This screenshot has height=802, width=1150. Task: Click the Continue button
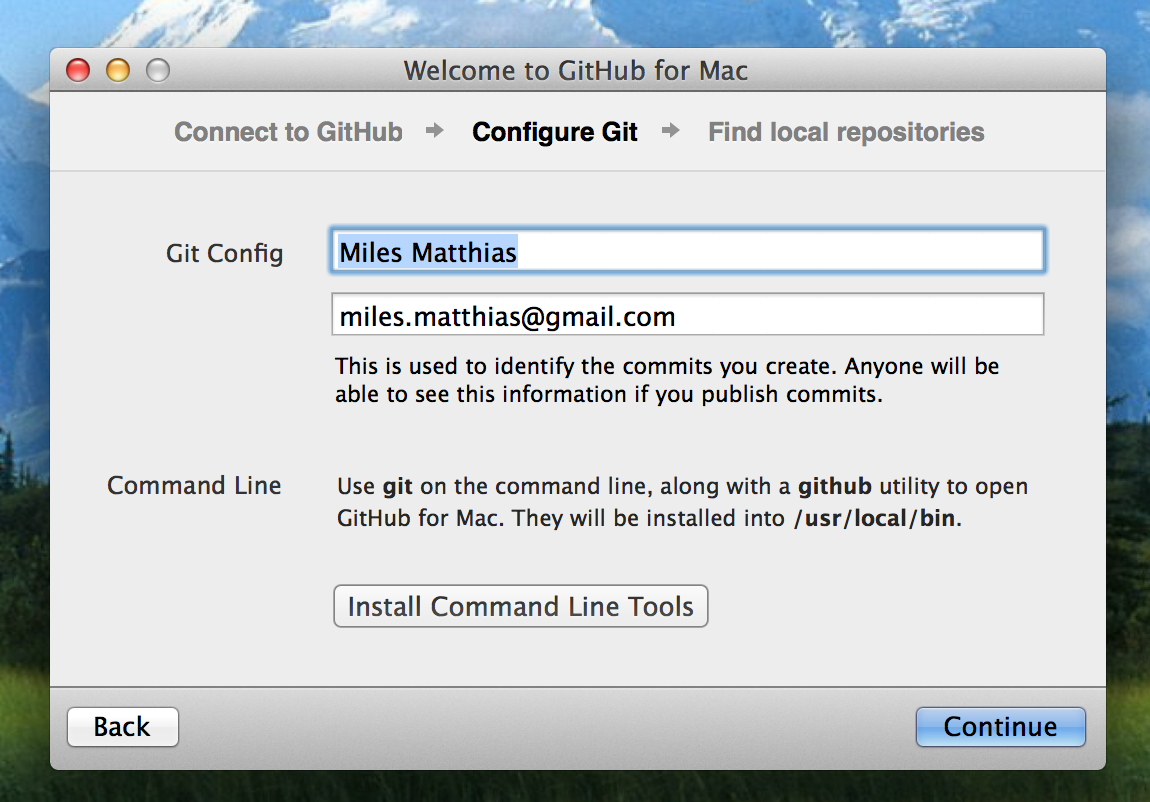point(1000,726)
